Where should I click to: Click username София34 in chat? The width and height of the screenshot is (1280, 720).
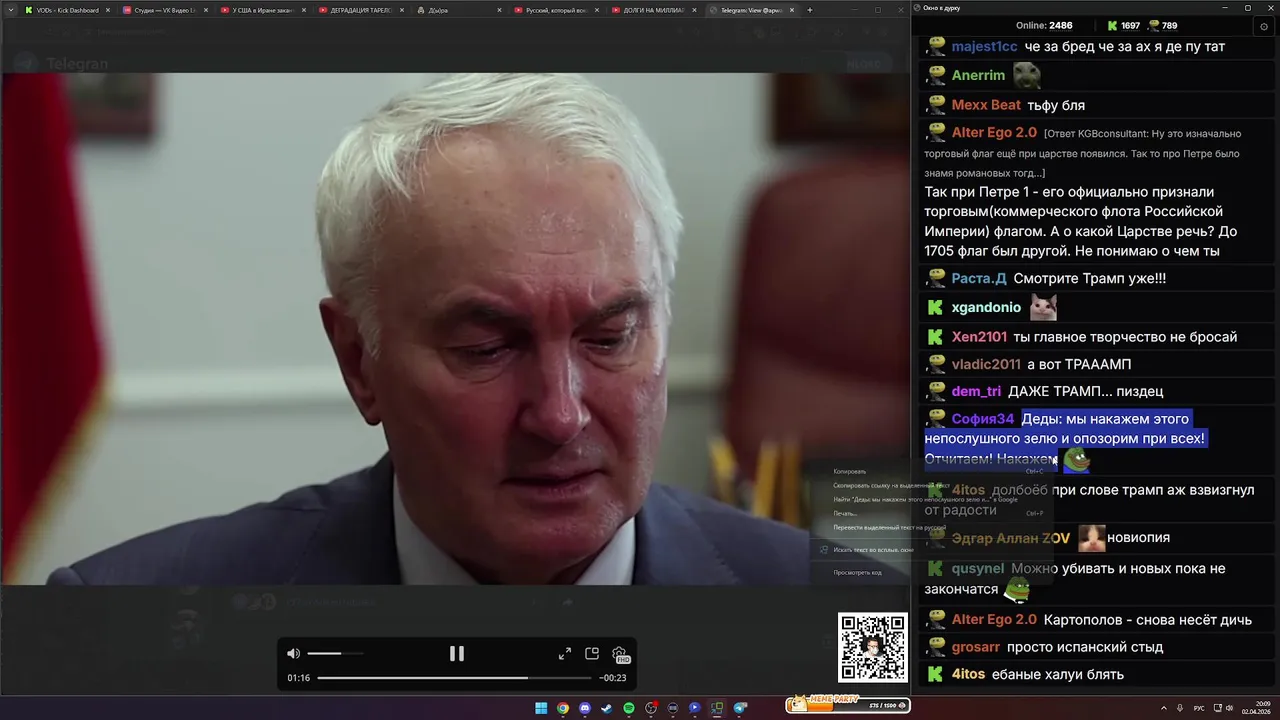coord(983,419)
